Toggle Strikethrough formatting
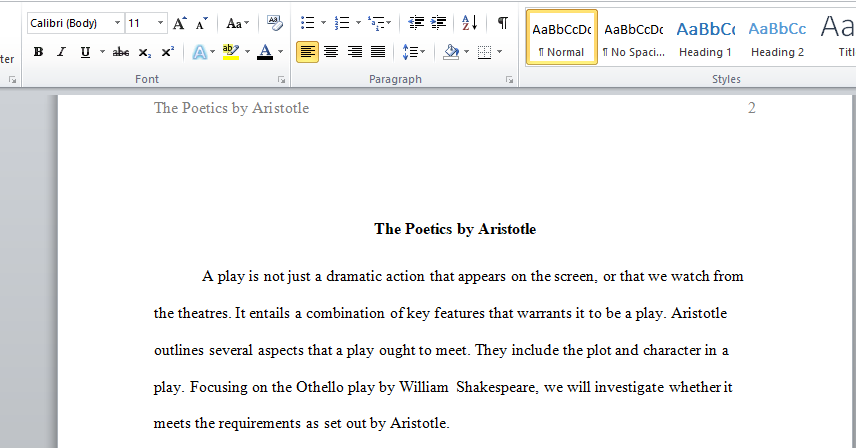856x448 pixels. [121, 52]
